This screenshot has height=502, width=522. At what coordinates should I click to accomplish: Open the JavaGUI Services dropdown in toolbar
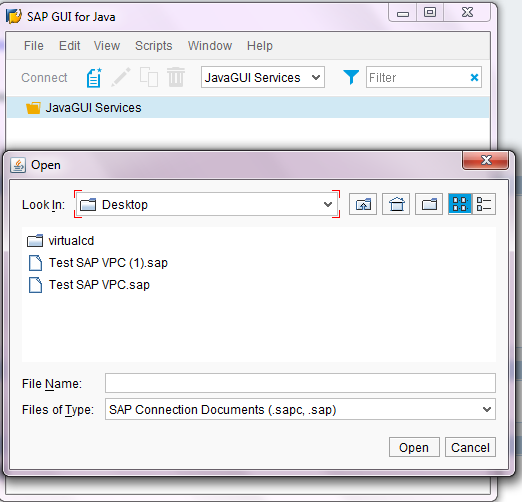tap(316, 78)
